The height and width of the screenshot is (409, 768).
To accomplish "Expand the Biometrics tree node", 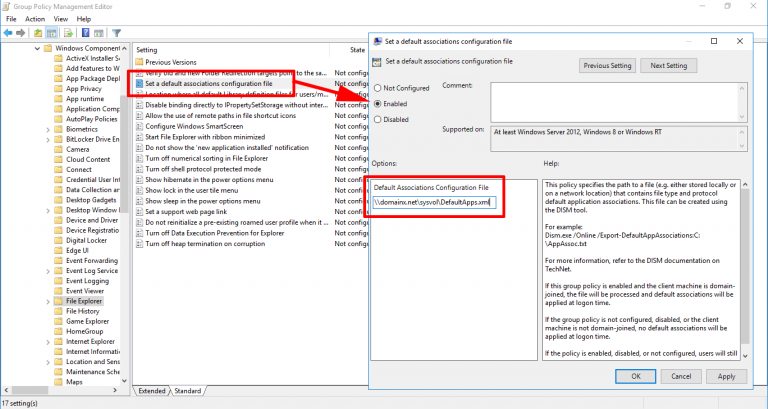I will pyautogui.click(x=48, y=129).
